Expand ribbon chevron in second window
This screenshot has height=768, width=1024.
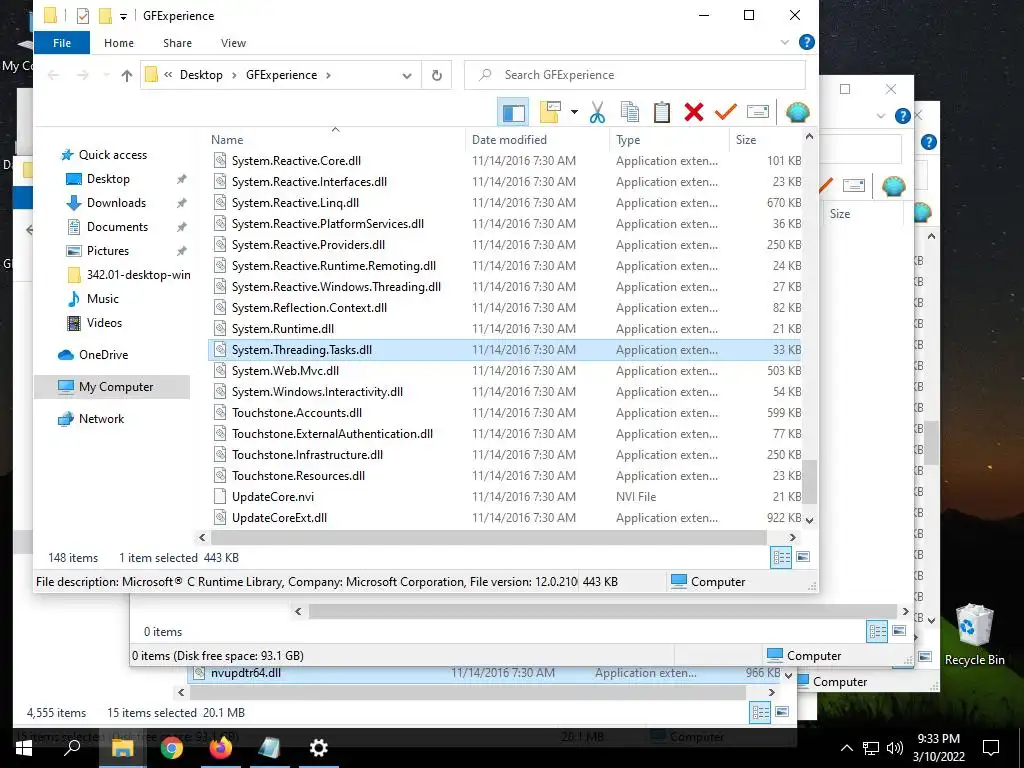[880, 116]
